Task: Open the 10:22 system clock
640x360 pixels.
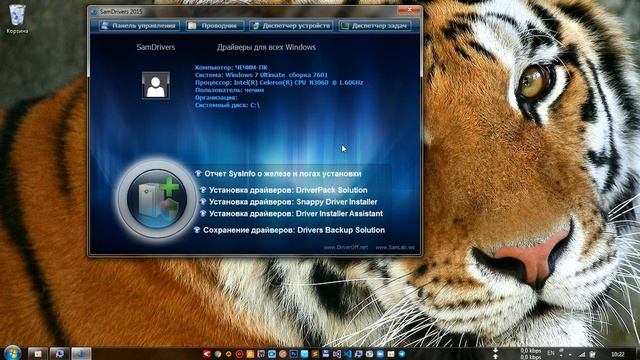Action: click(618, 354)
